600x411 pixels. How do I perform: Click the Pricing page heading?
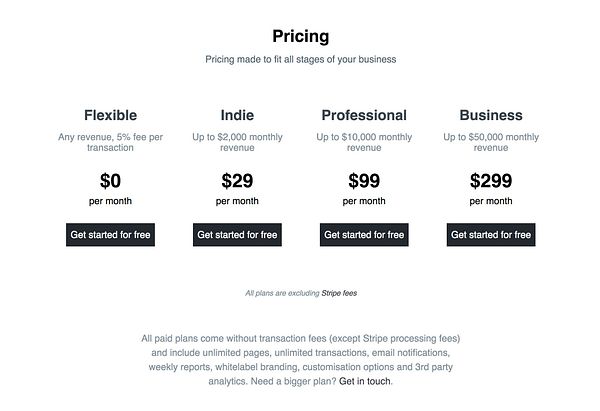[300, 36]
